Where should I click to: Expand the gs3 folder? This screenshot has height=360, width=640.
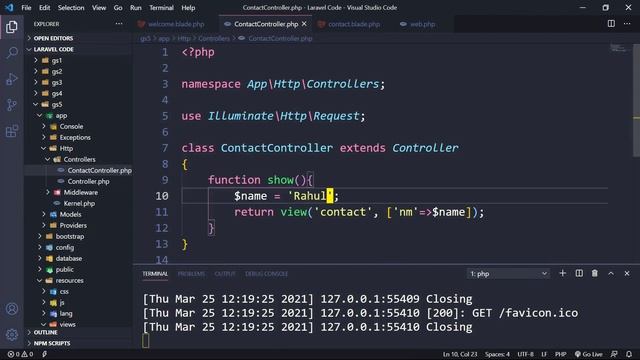click(x=57, y=82)
